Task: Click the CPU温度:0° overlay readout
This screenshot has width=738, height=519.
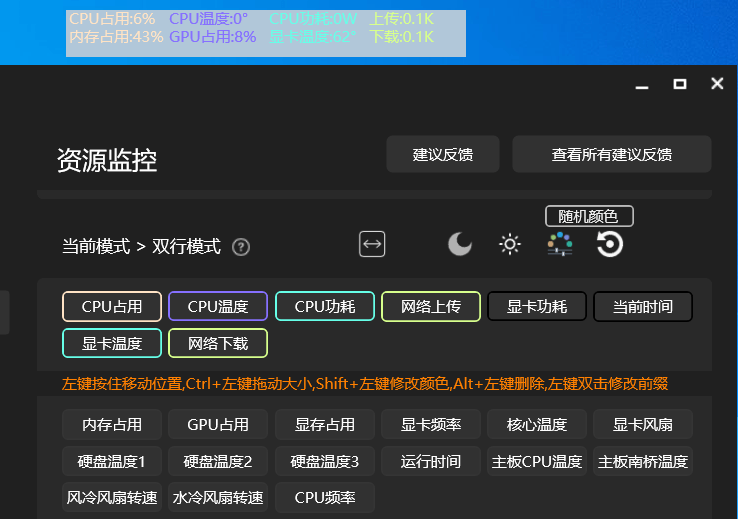Action: [209, 19]
